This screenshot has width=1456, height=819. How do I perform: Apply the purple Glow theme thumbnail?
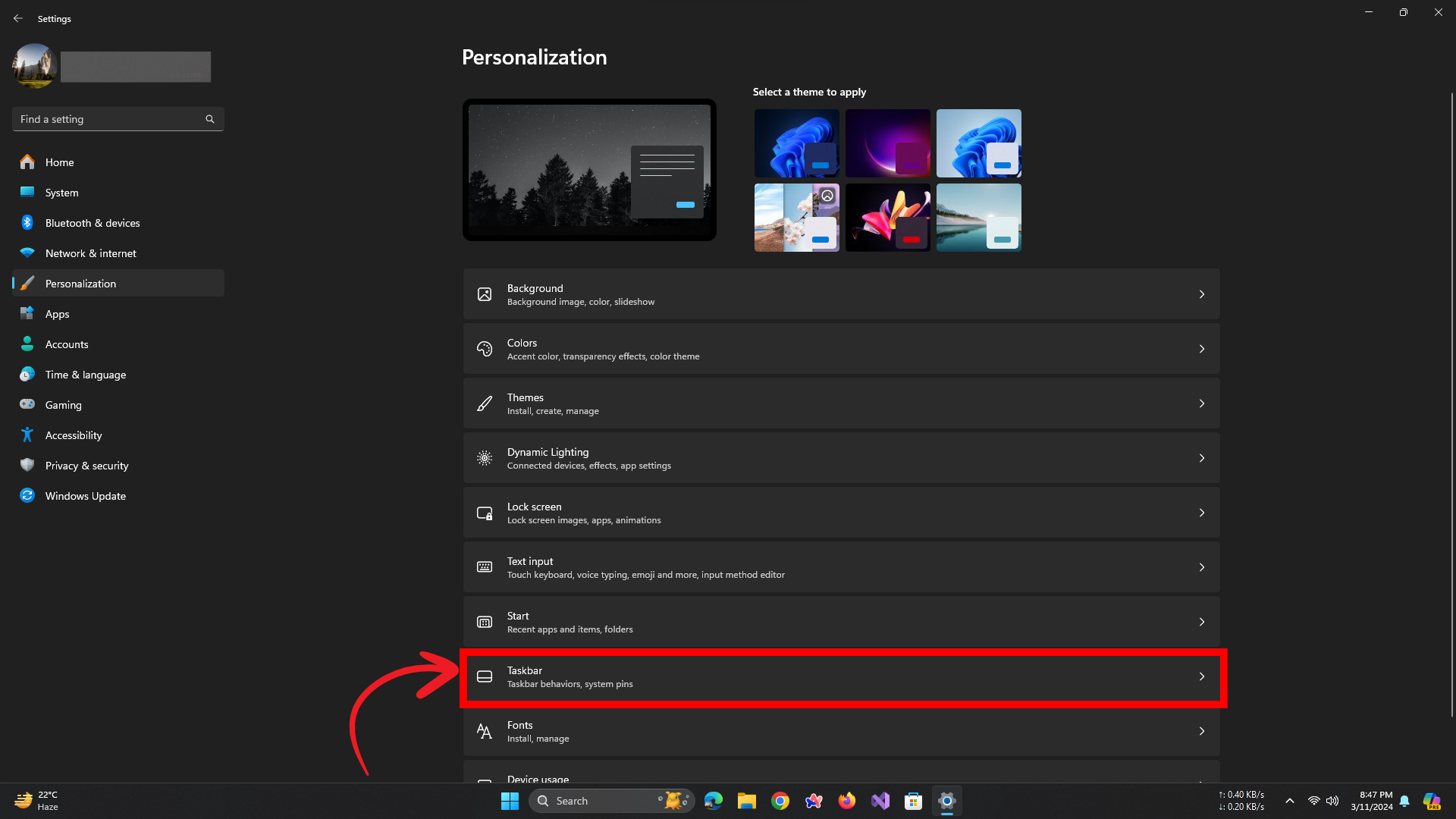[x=887, y=143]
